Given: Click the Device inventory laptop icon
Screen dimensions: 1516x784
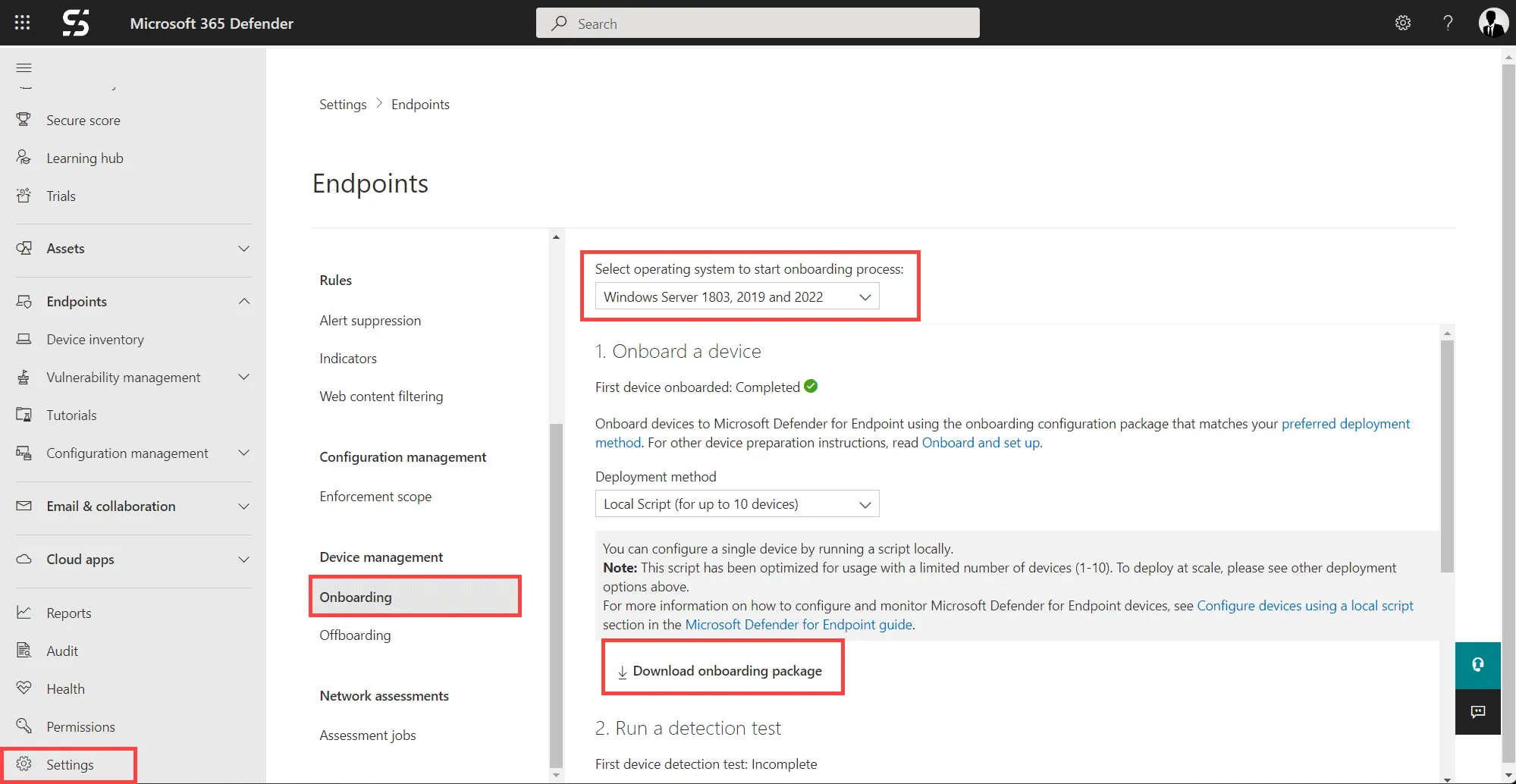Looking at the screenshot, I should coord(24,339).
